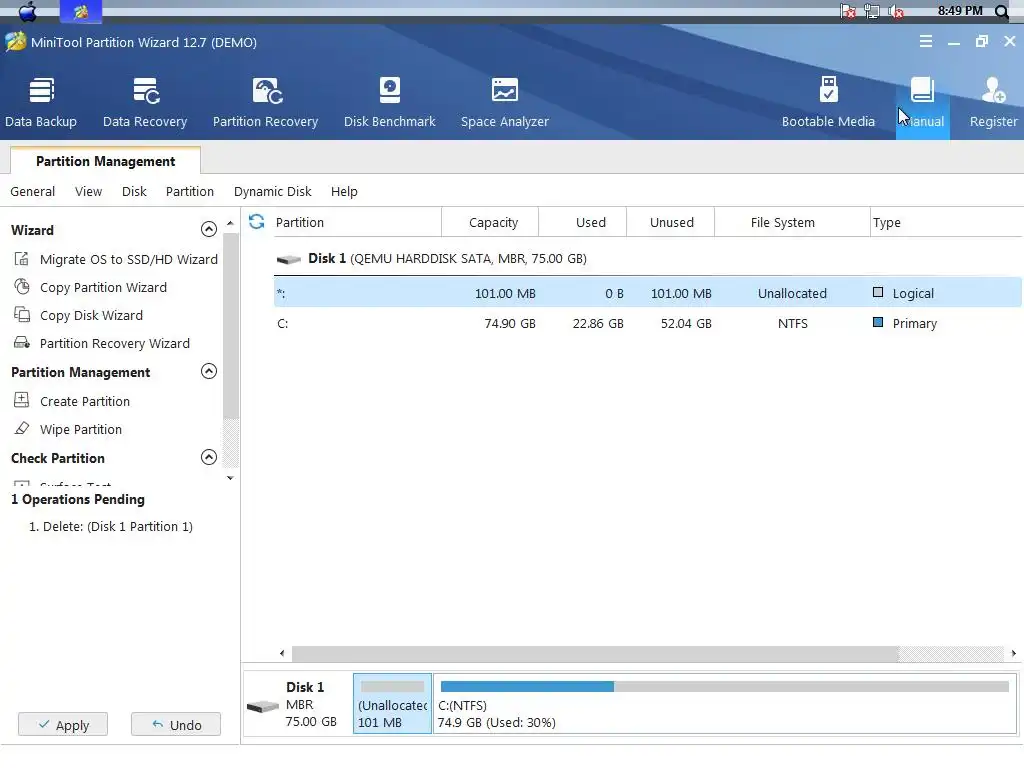Select the unallocated 101 MB block in disk map
This screenshot has height=768, width=1024.
(x=392, y=703)
